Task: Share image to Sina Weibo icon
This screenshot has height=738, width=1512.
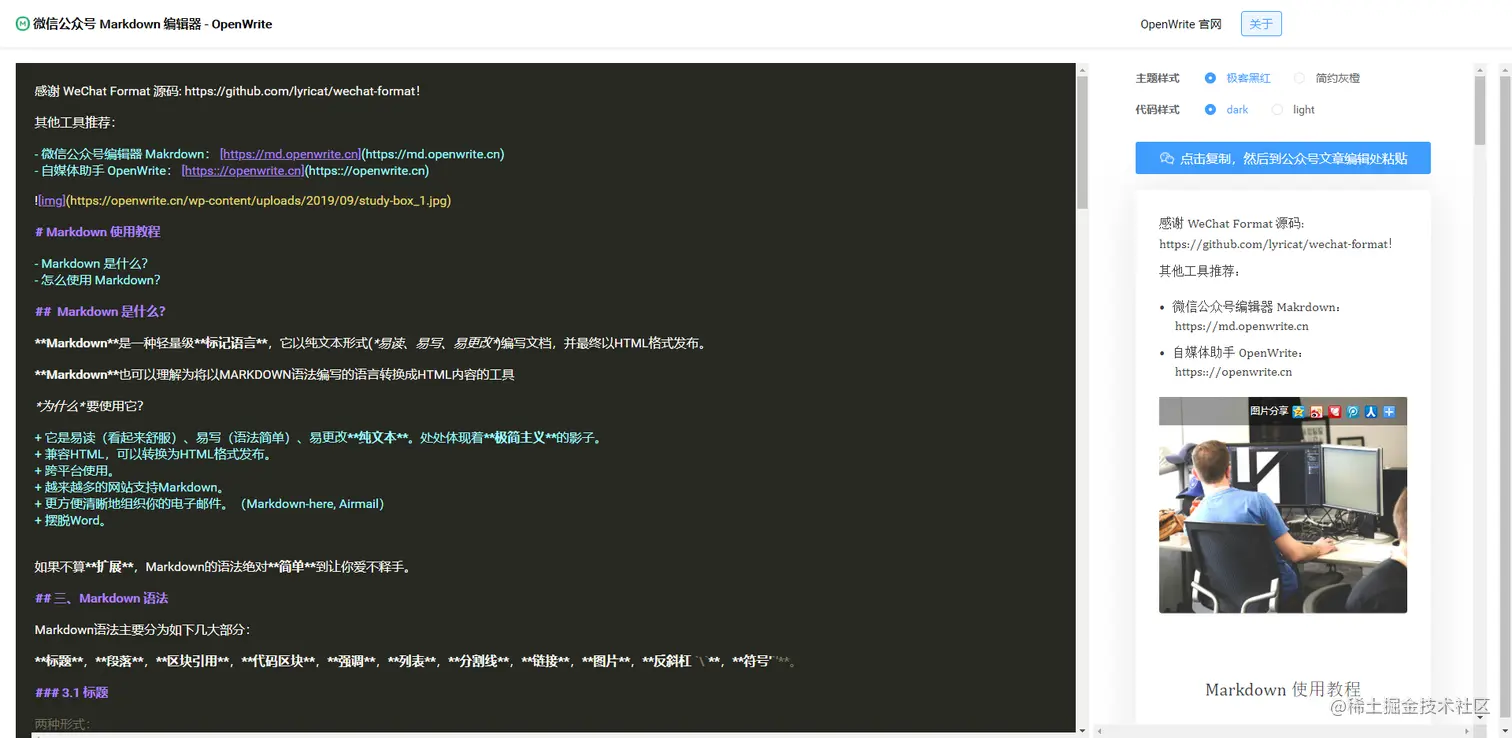Action: 1316,411
